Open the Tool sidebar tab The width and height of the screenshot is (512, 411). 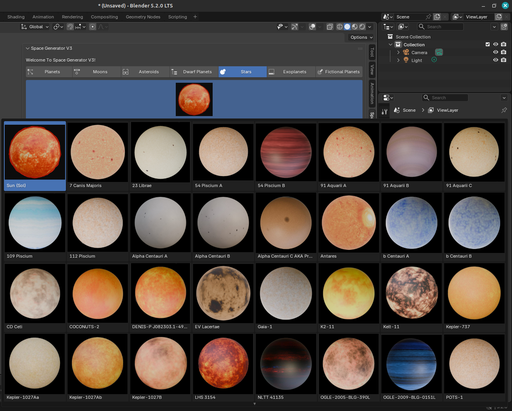click(x=372, y=52)
